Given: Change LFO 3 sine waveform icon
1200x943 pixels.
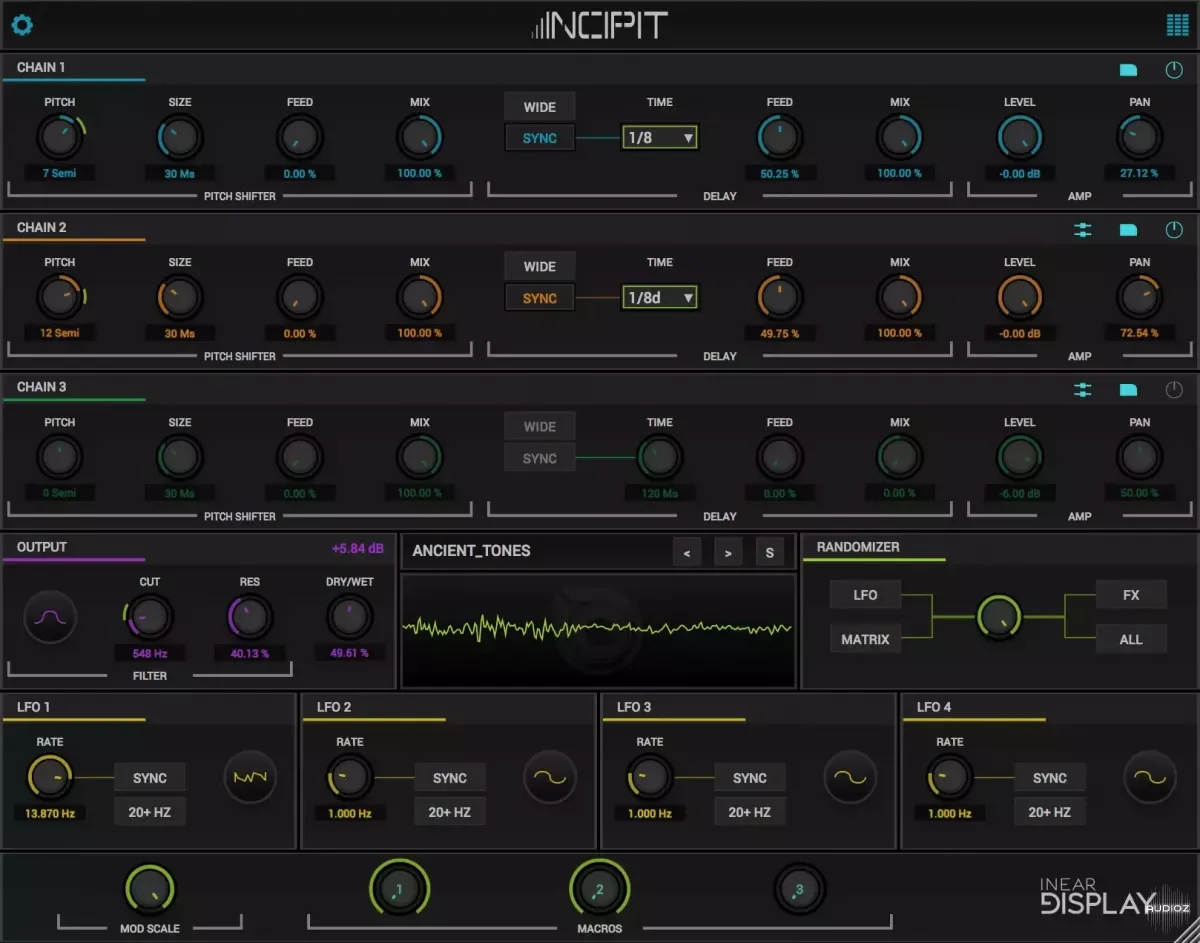Looking at the screenshot, I should pyautogui.click(x=850, y=778).
